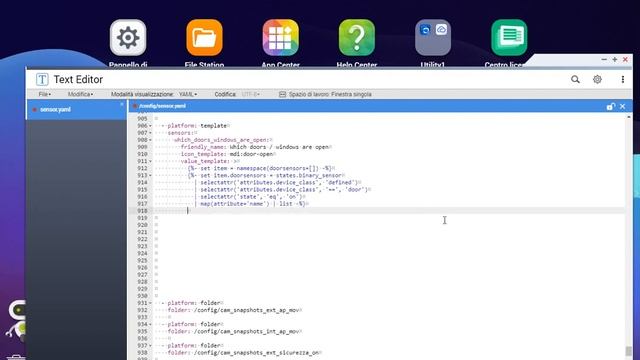Click the /config/sensor.yaml path title
The image size is (640, 360).
(162, 106)
